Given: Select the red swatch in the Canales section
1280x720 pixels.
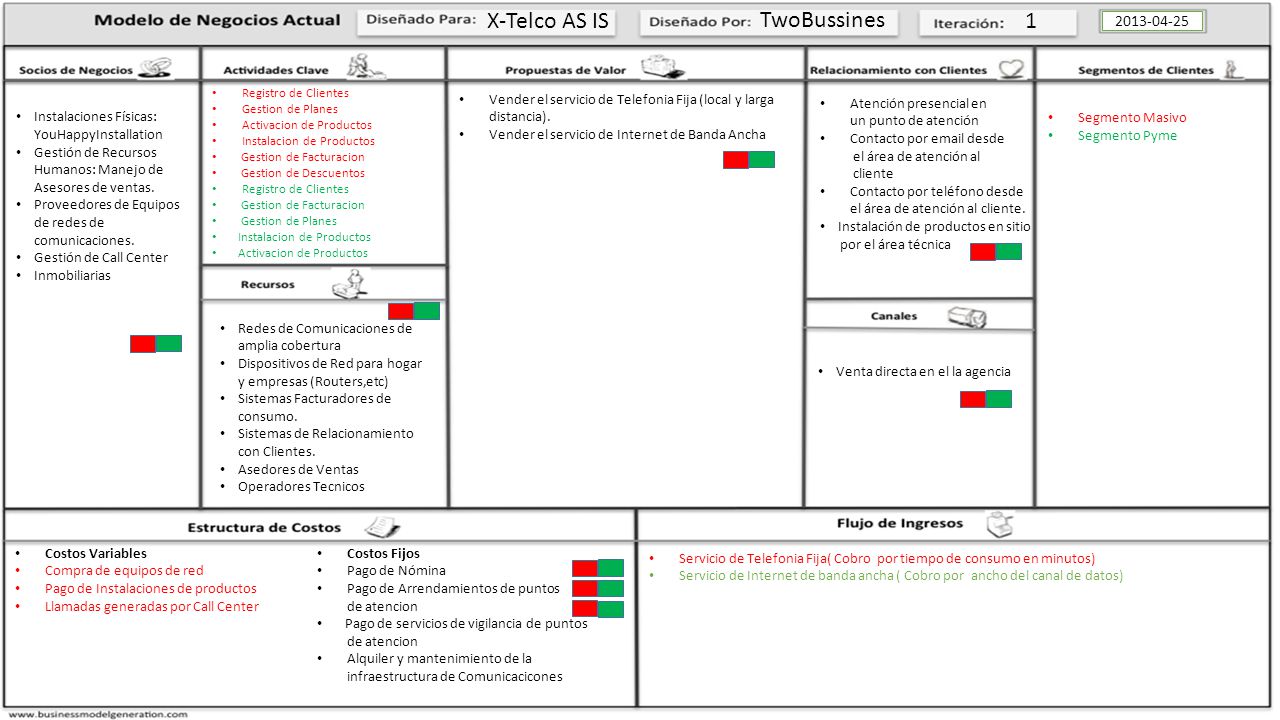Looking at the screenshot, I should [973, 399].
